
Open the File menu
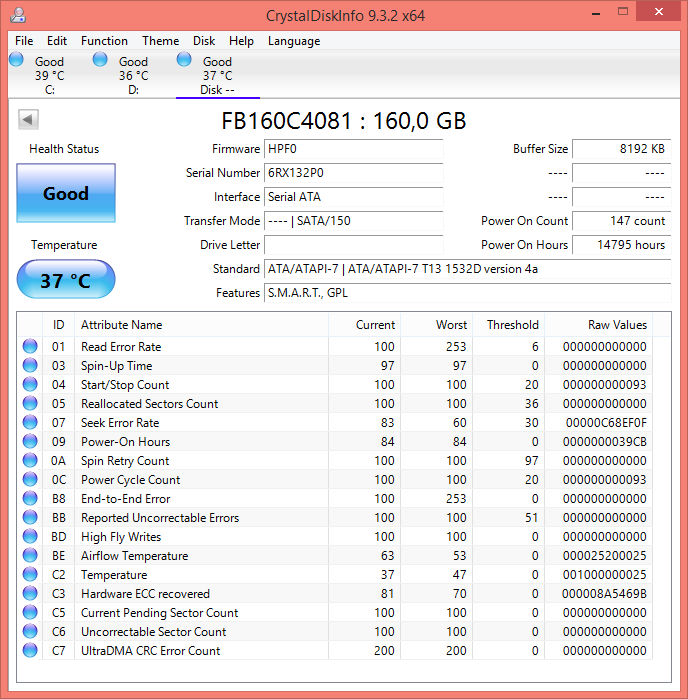coord(24,41)
